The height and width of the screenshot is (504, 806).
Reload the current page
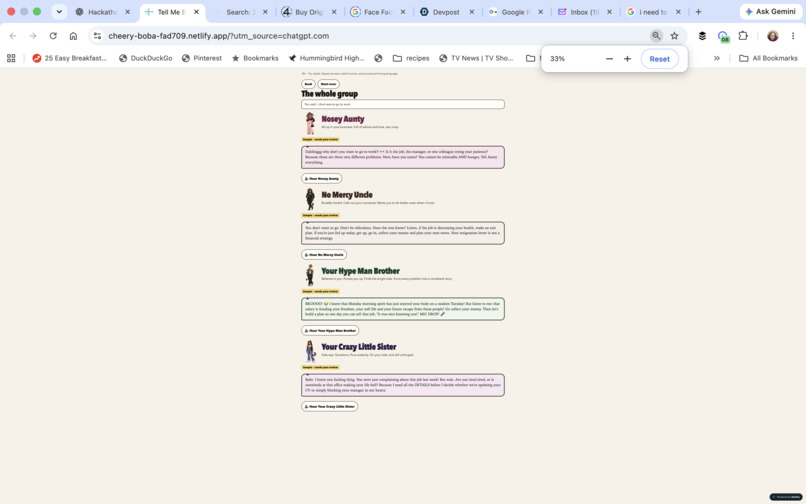(53, 35)
